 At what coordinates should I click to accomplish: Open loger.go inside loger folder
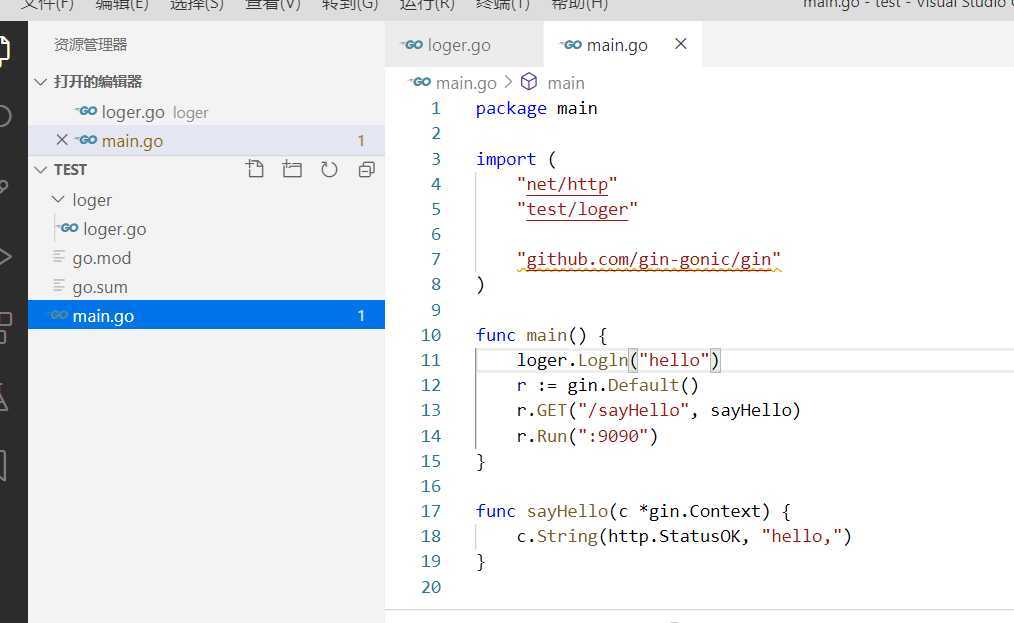click(207, 229)
